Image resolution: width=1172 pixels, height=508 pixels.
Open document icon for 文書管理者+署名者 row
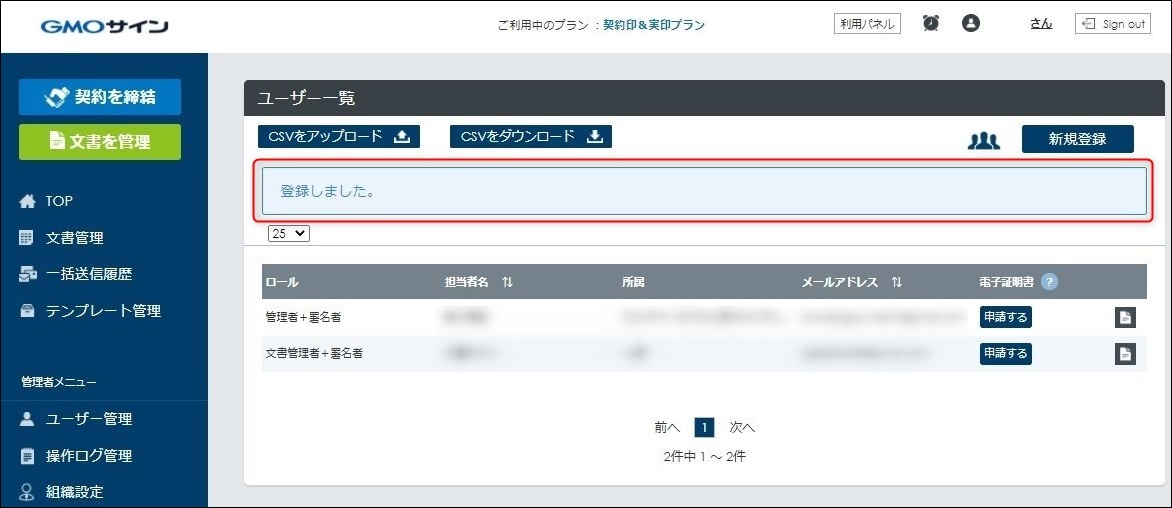(x=1125, y=353)
